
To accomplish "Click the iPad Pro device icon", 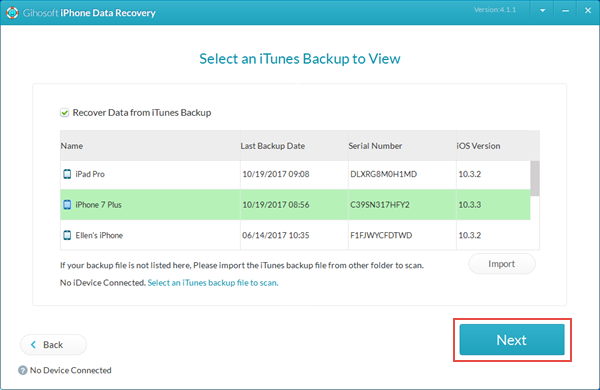I will click(x=67, y=174).
